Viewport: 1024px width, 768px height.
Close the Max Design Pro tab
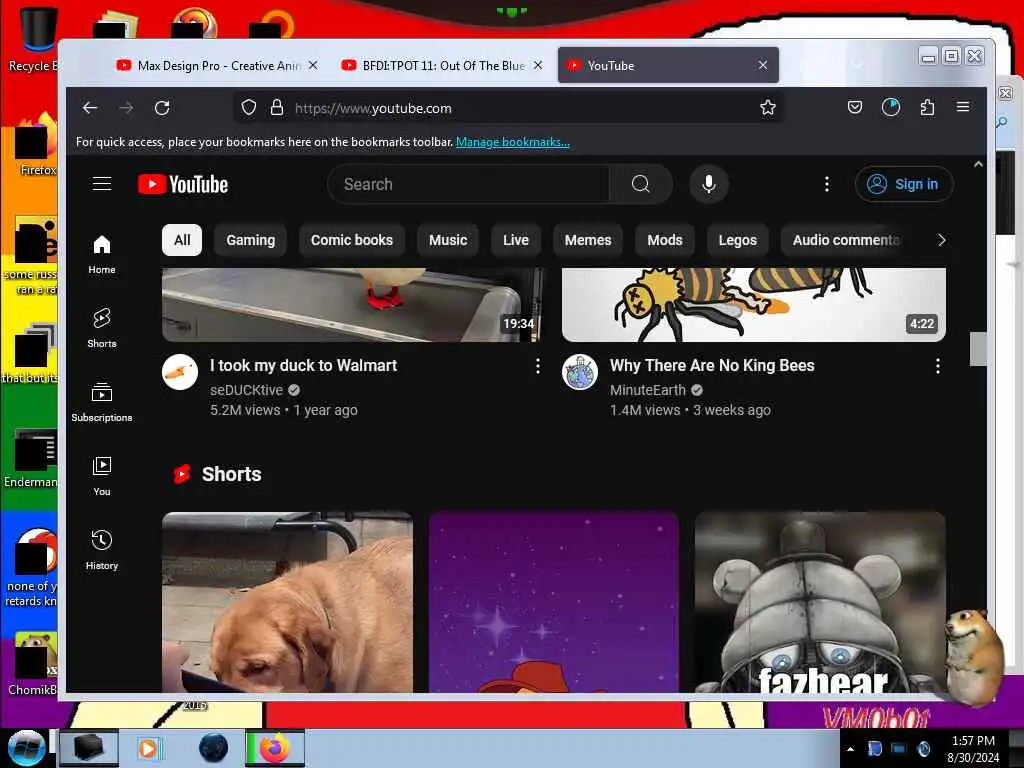click(x=313, y=65)
